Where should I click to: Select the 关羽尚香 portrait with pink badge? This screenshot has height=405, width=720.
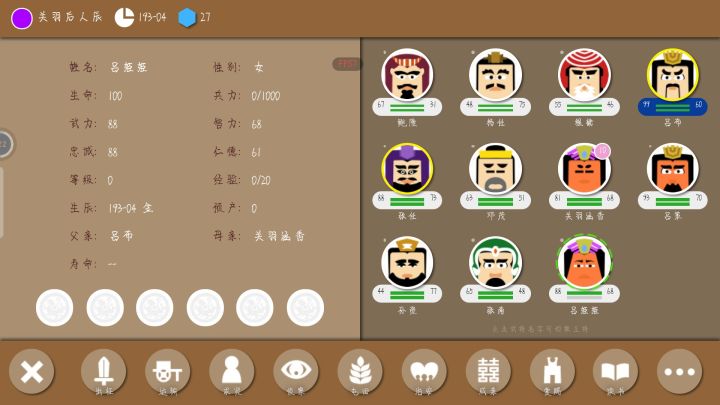584,169
